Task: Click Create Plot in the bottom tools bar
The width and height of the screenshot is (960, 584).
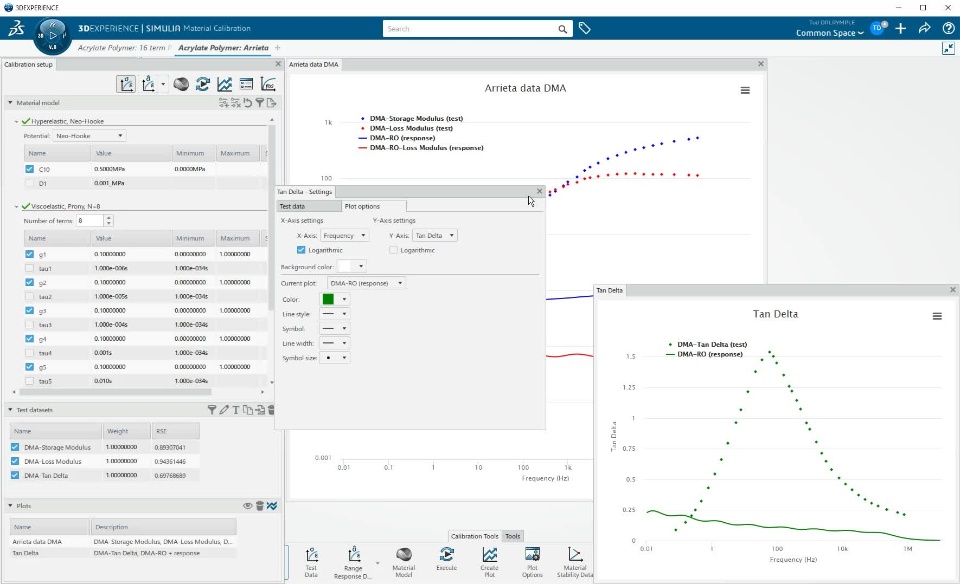Action: (x=489, y=562)
